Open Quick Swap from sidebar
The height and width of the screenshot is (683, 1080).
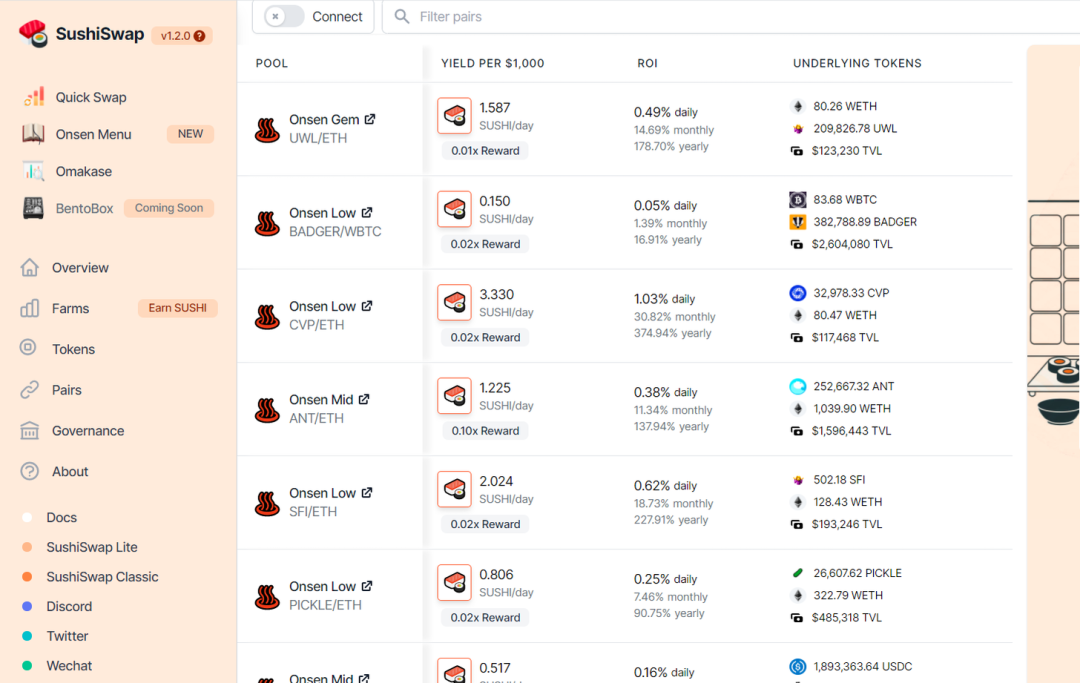coord(91,97)
